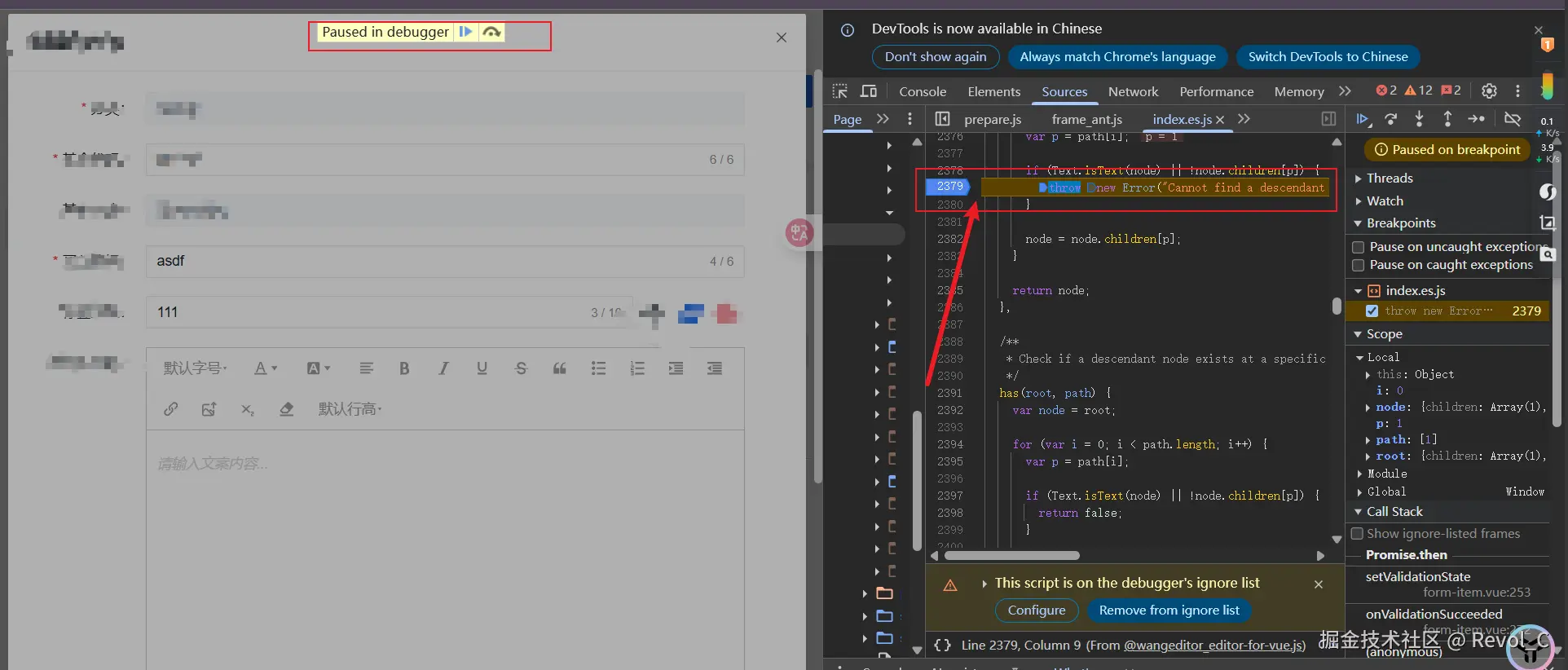
Task: Toggle bold in the rich text editor
Action: coord(404,368)
